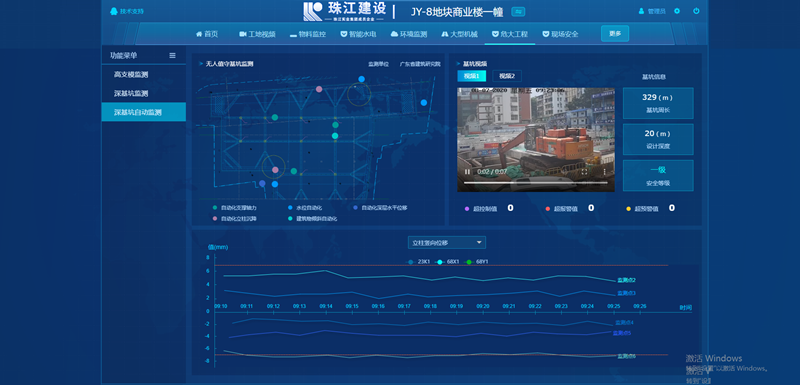The height and width of the screenshot is (385, 800).
Task: Click the empty yellow circle on the map
Action: point(359,94)
